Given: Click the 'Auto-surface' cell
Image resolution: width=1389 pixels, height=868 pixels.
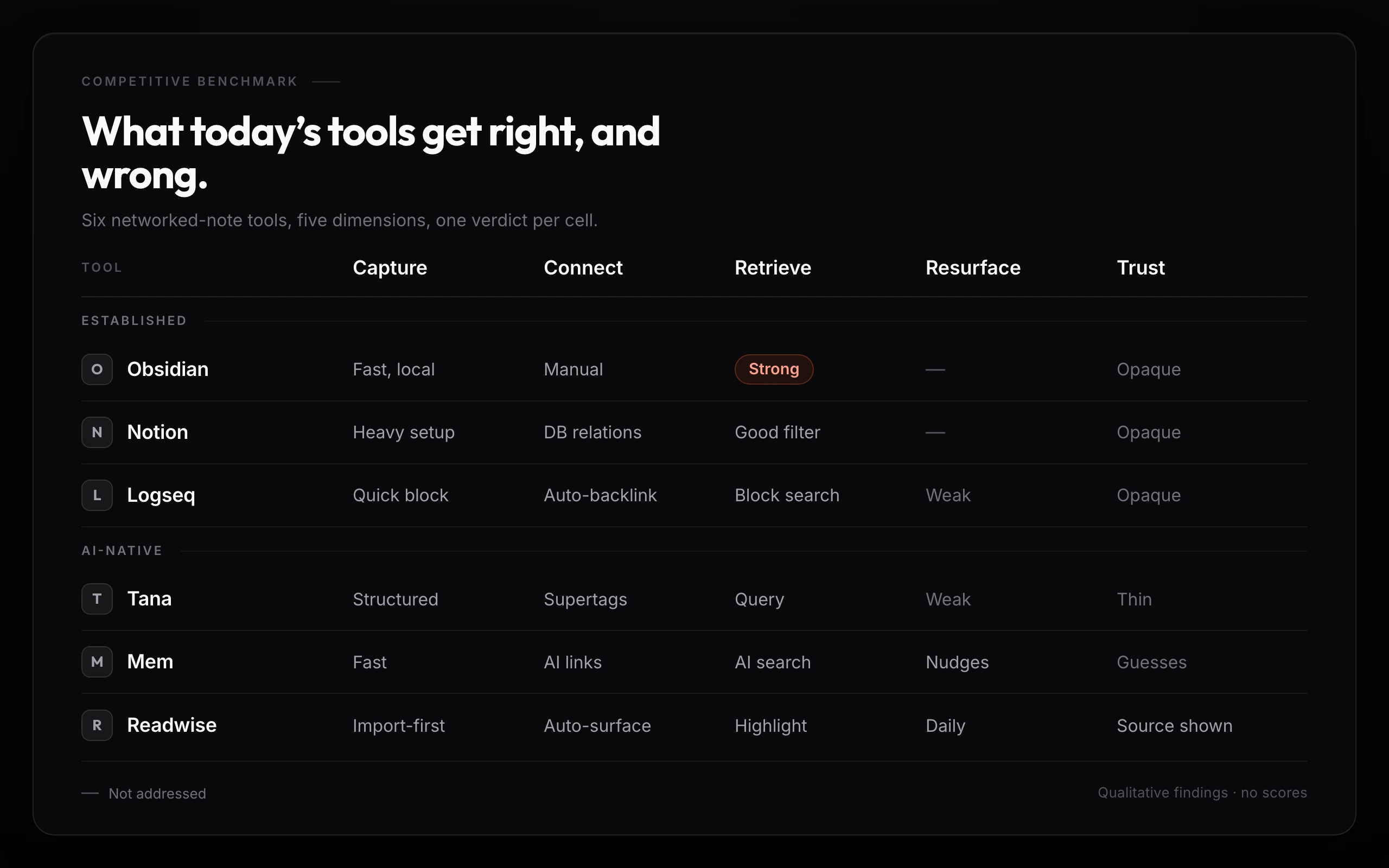Looking at the screenshot, I should point(597,726).
